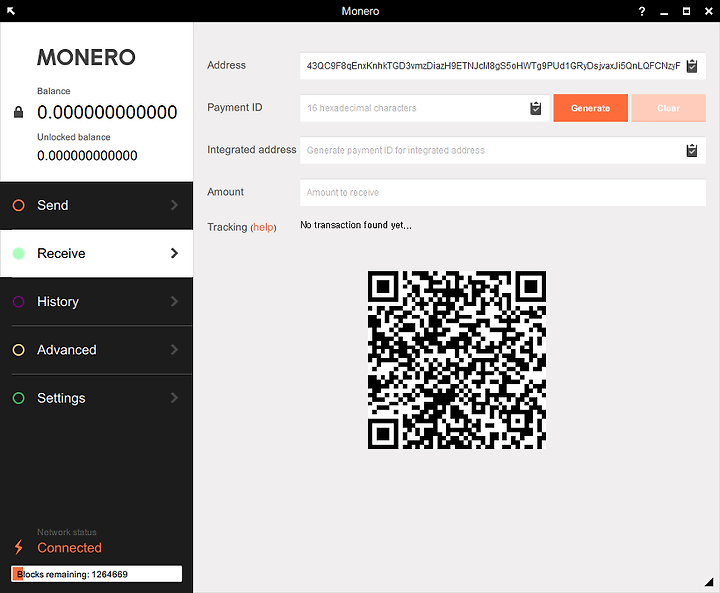Click the lightning bolt network status icon

pyautogui.click(x=18, y=547)
